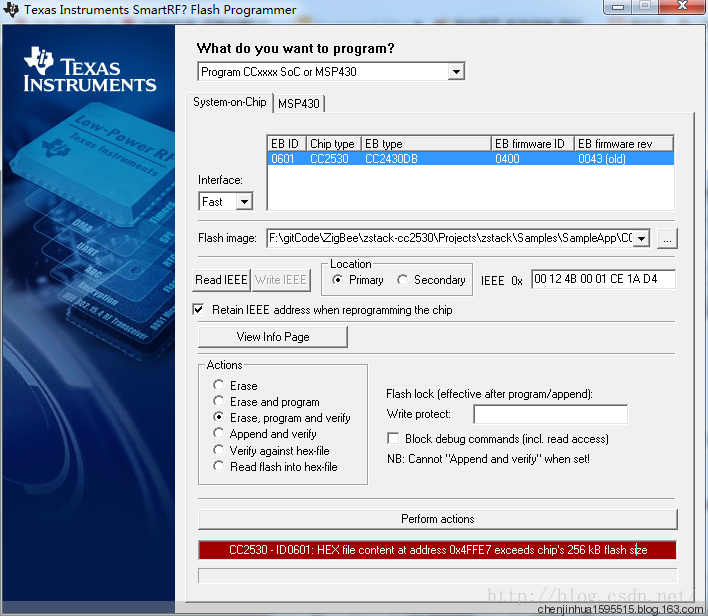Screen dimensions: 708x616
Task: Click the '0043 (old)' firmware rev cell
Action: click(x=602, y=159)
